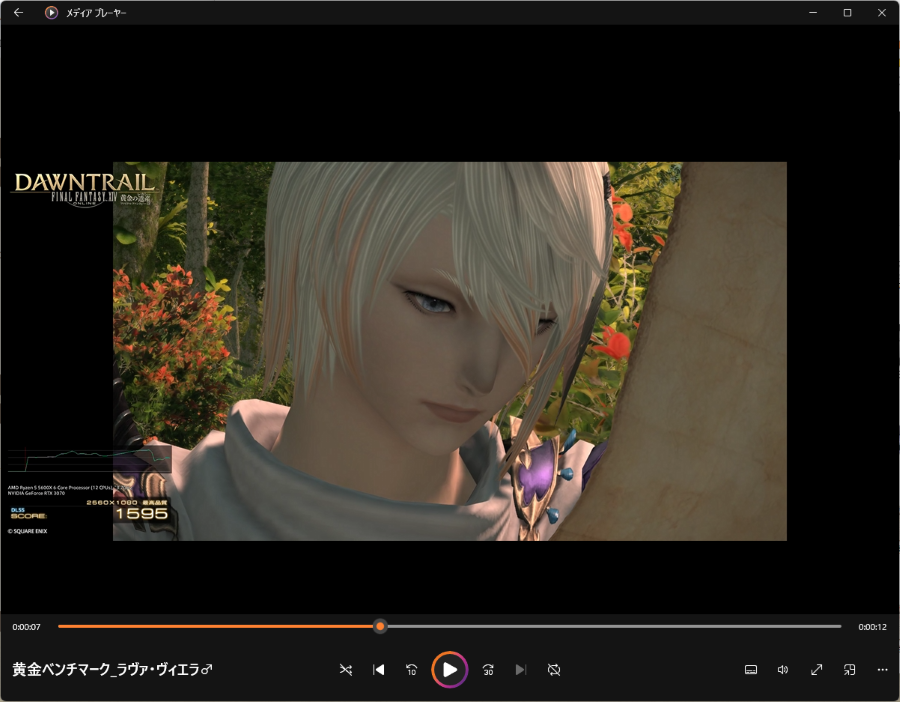The height and width of the screenshot is (702, 900).
Task: Enter full screen mode
Action: click(816, 669)
